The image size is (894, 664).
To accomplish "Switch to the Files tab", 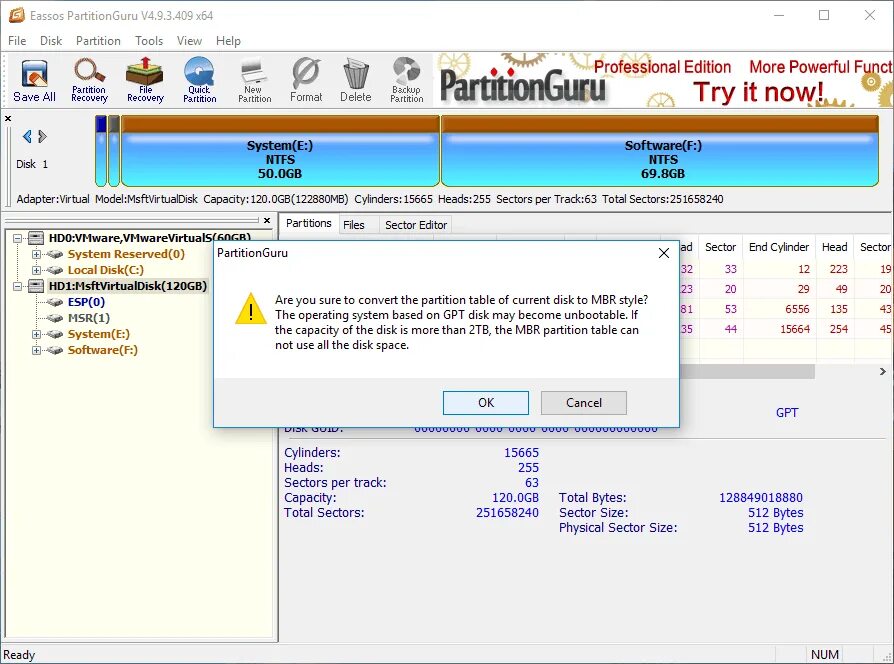I will click(353, 225).
